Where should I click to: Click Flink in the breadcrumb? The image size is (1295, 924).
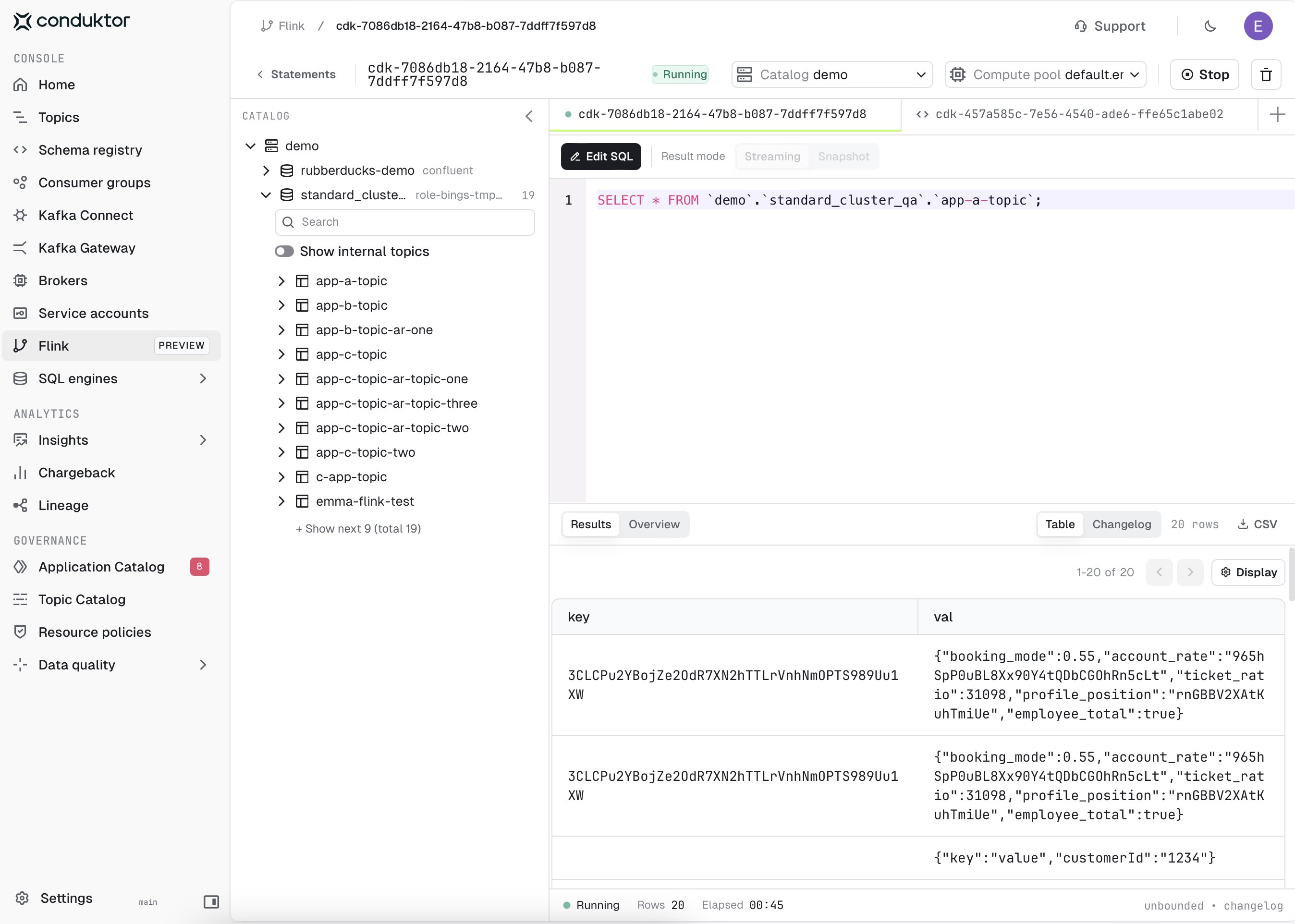[283, 26]
